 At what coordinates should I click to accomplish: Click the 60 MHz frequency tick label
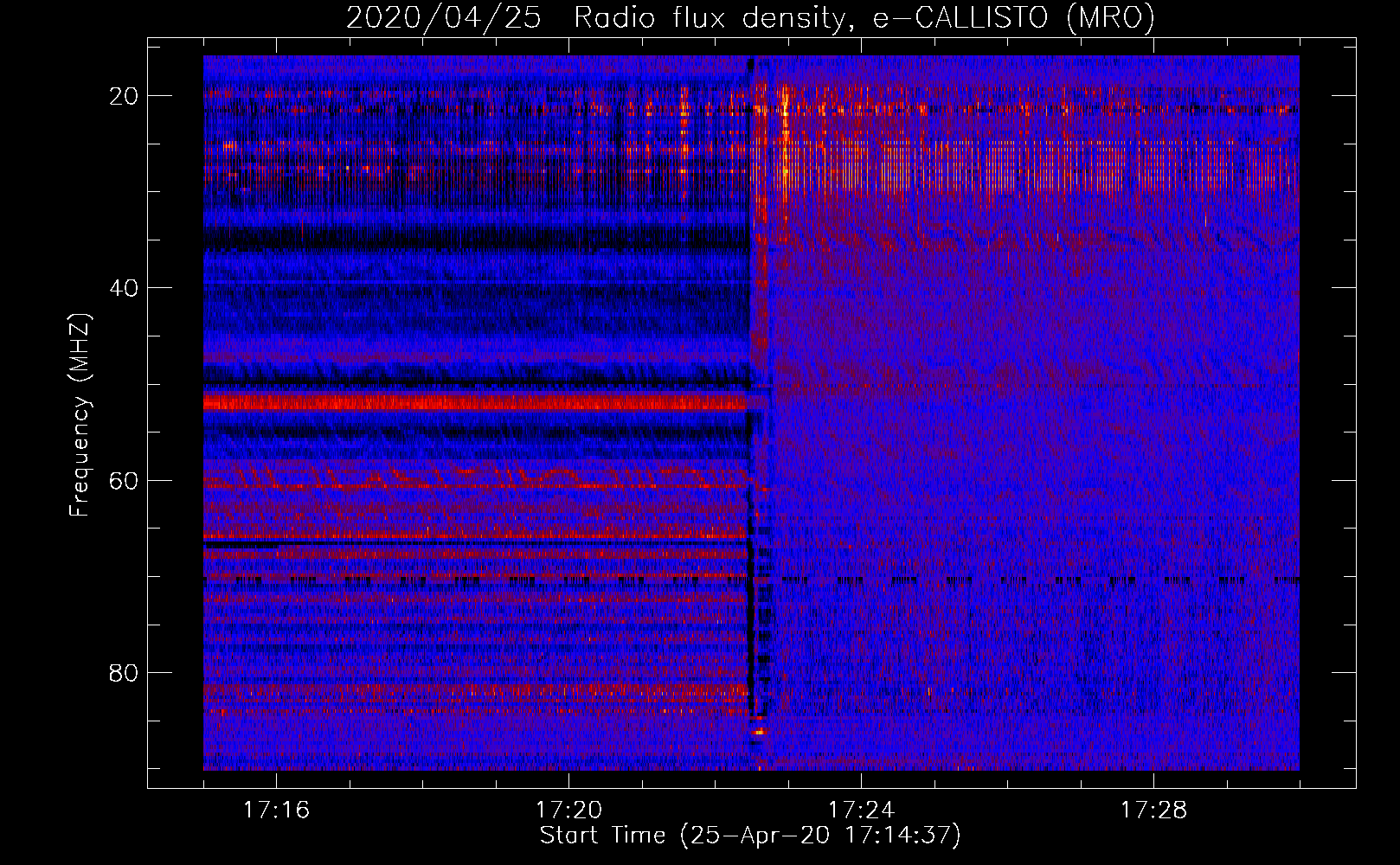(x=125, y=481)
